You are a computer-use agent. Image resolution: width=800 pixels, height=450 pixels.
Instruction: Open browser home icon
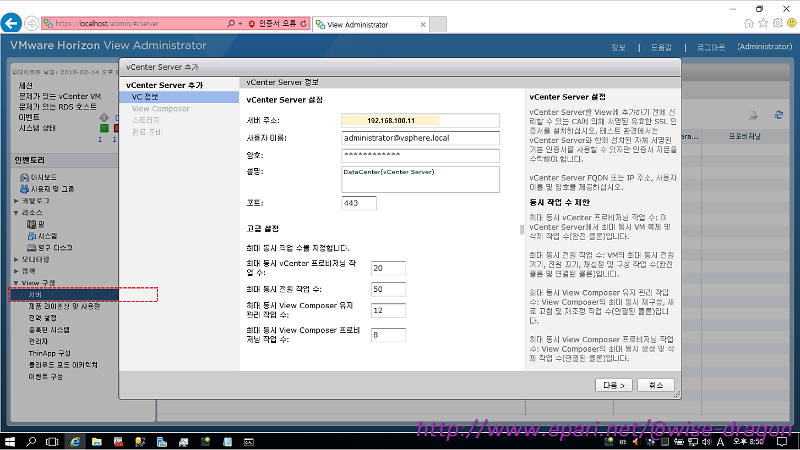click(748, 23)
